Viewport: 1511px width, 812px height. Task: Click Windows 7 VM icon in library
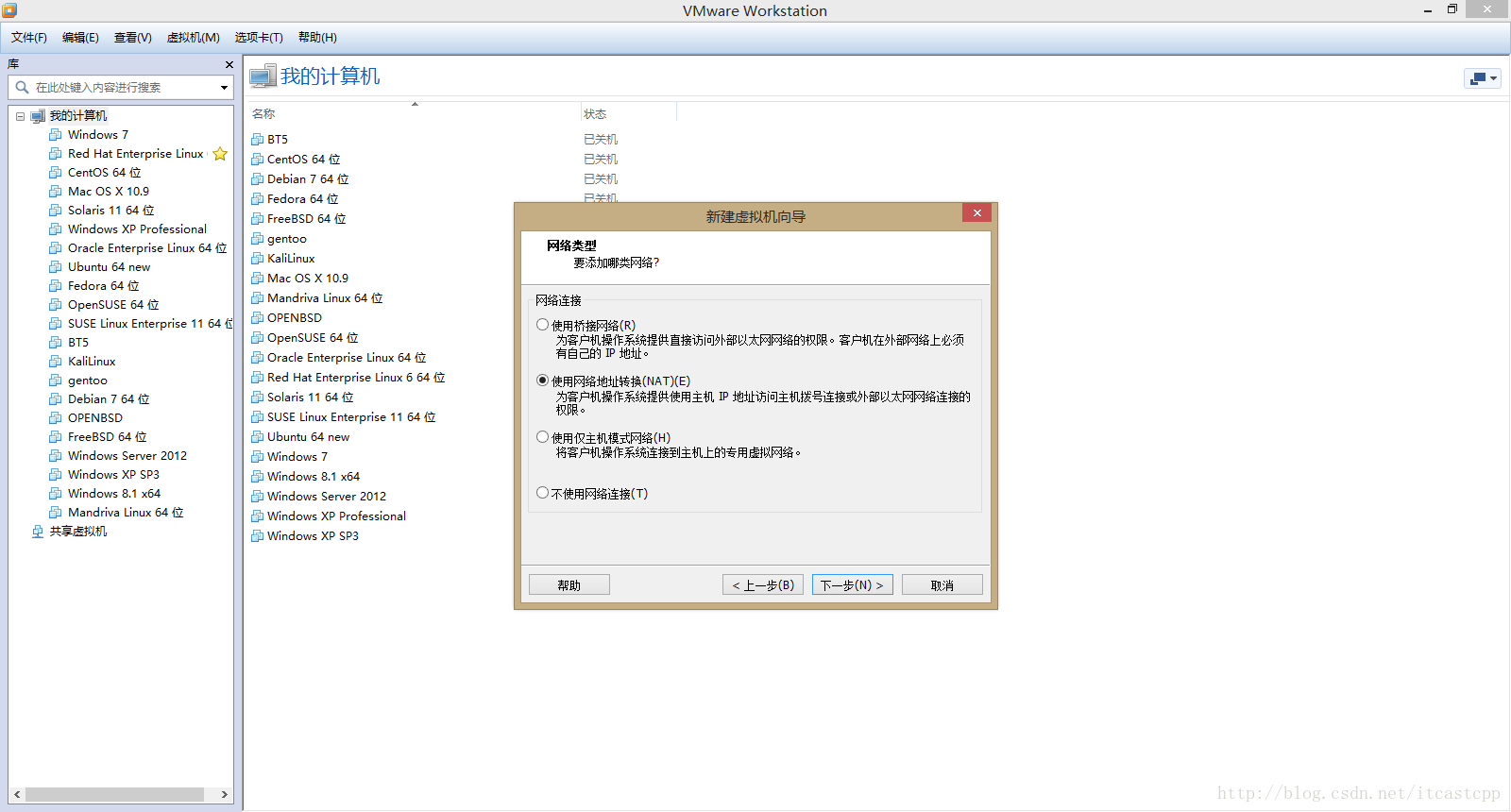pyautogui.click(x=56, y=135)
